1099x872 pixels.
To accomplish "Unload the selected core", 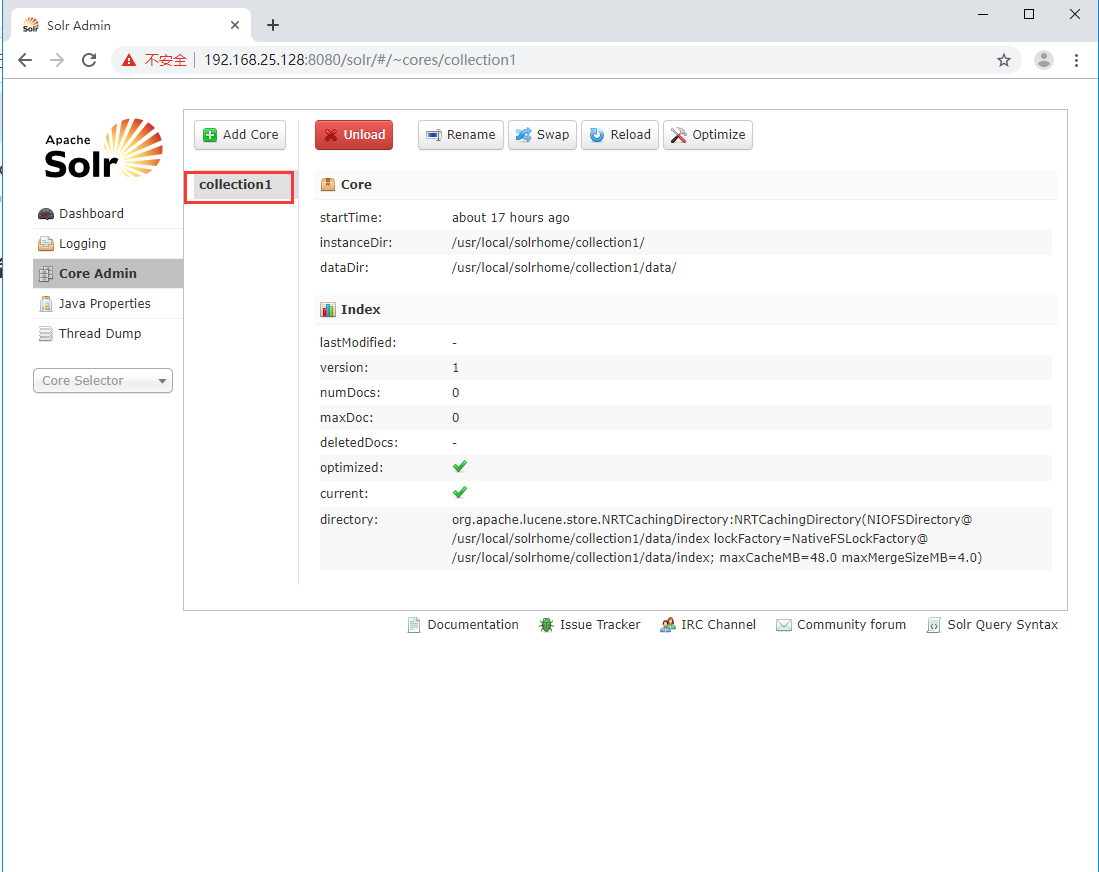I will point(354,135).
